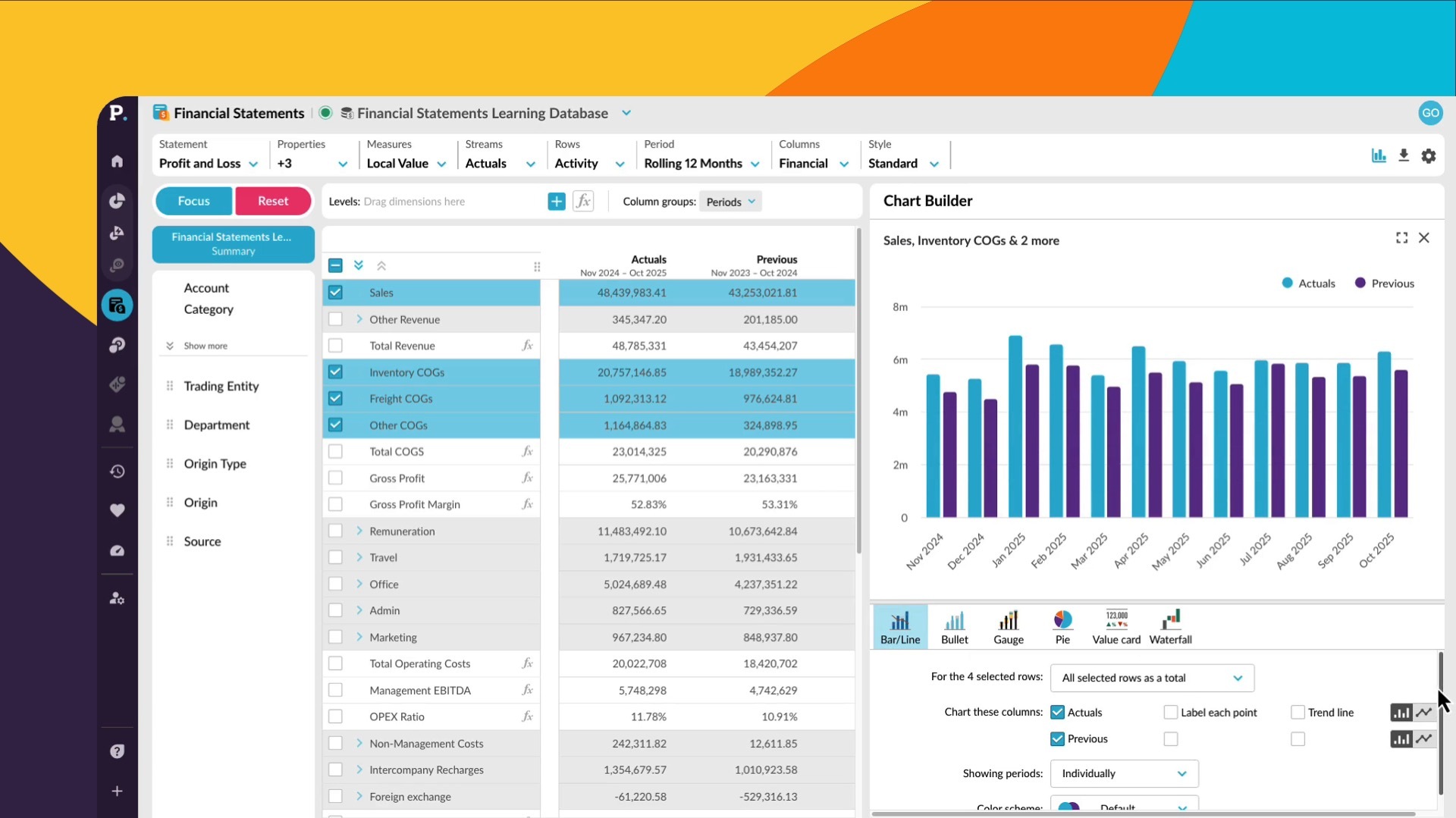Click the Reset button

pyautogui.click(x=273, y=201)
